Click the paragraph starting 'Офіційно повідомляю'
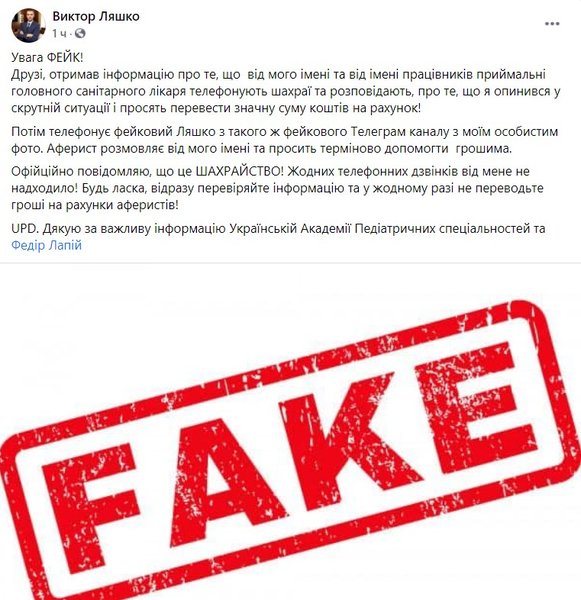This screenshot has height=600, width=581. (277, 188)
